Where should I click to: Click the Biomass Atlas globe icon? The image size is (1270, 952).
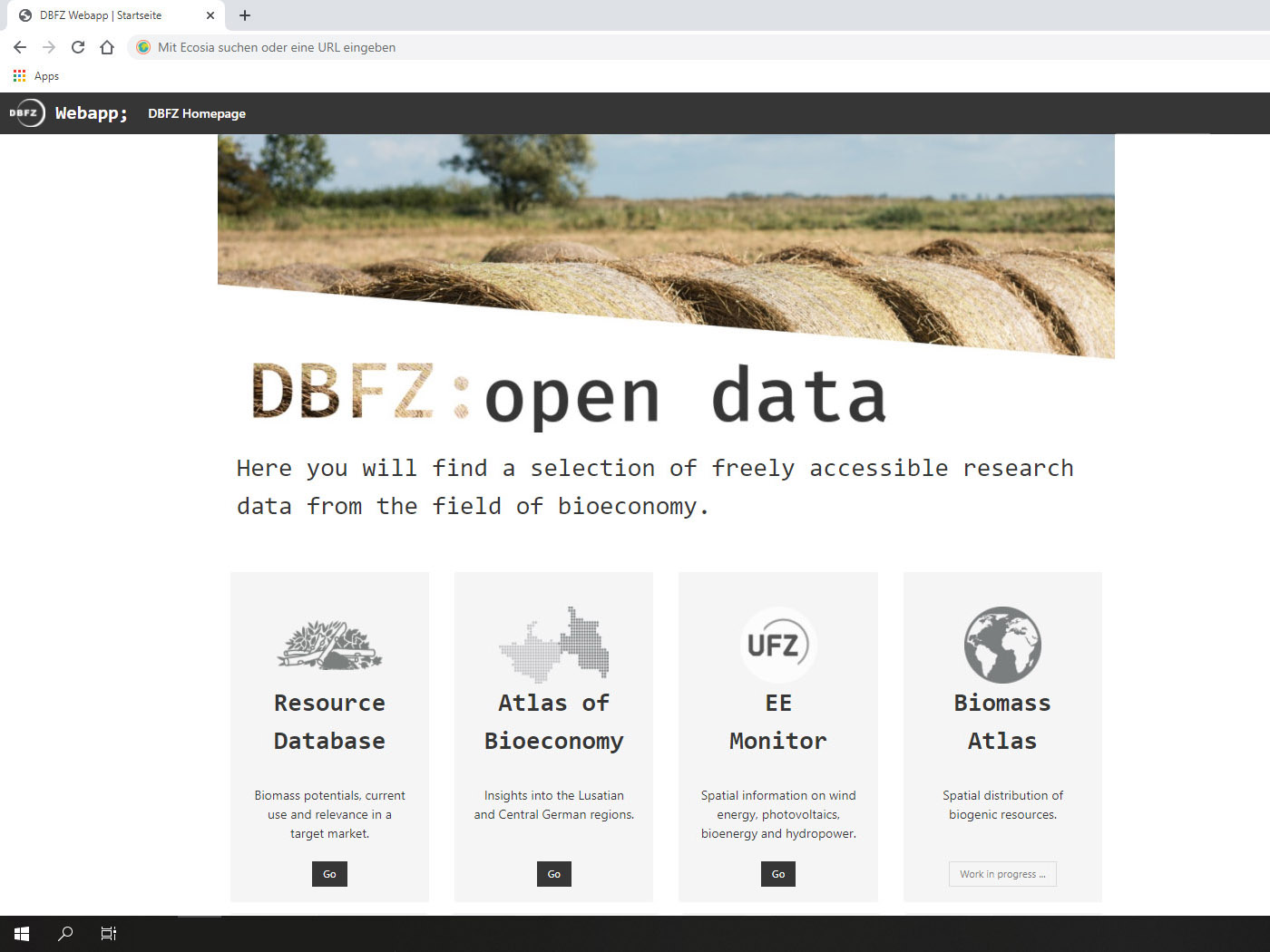tap(1002, 645)
